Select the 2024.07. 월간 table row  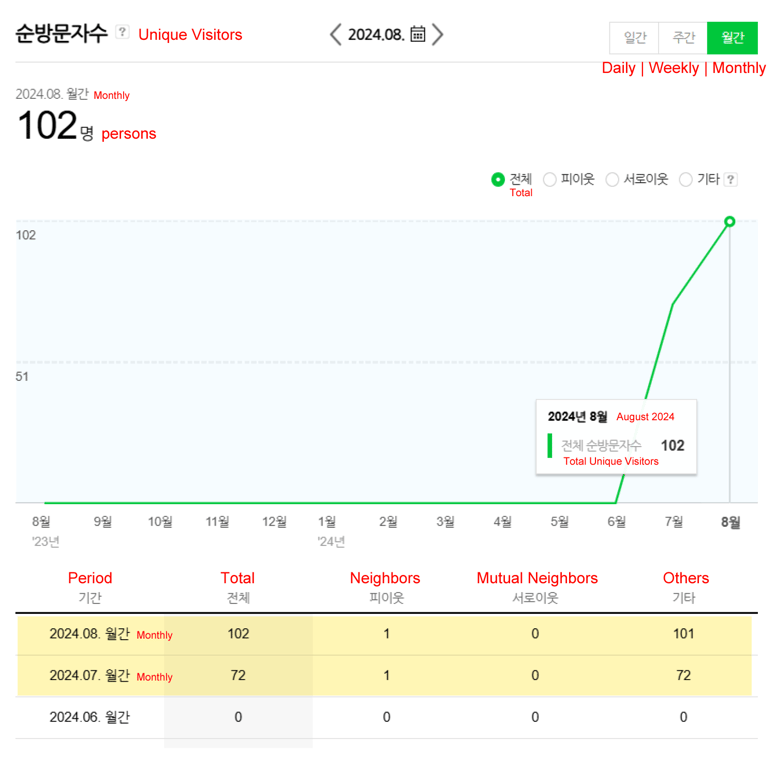pos(385,676)
